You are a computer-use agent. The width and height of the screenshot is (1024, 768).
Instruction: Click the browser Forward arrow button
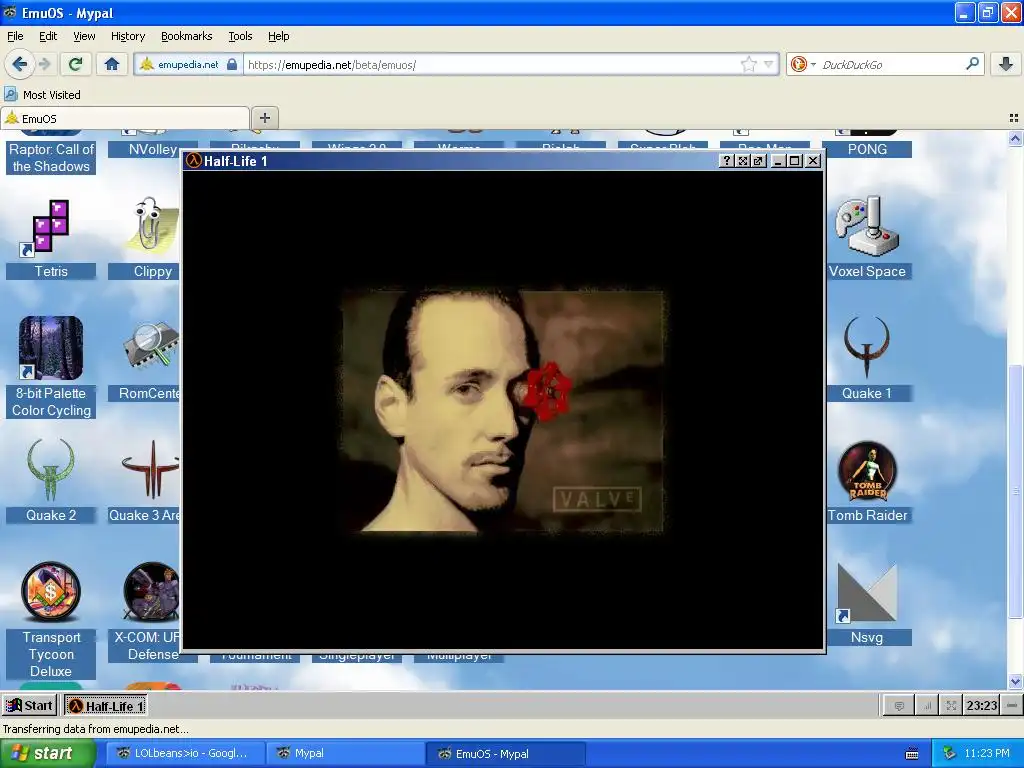(x=44, y=64)
